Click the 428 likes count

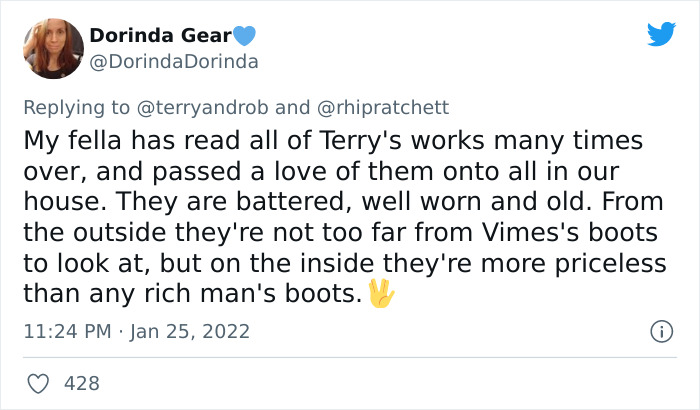click(81, 383)
